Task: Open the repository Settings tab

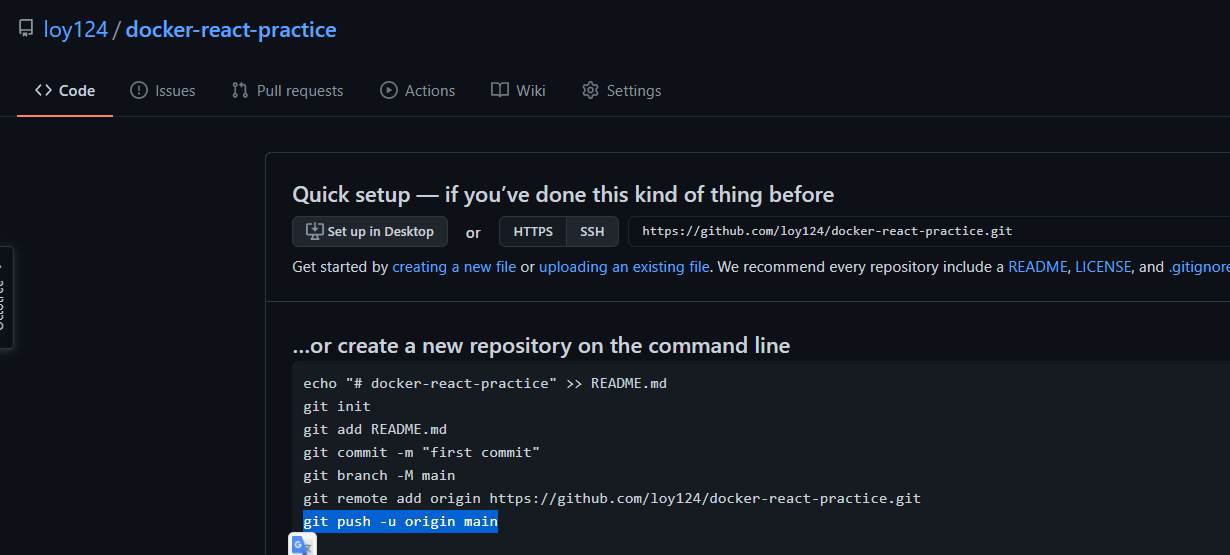Action: (621, 91)
